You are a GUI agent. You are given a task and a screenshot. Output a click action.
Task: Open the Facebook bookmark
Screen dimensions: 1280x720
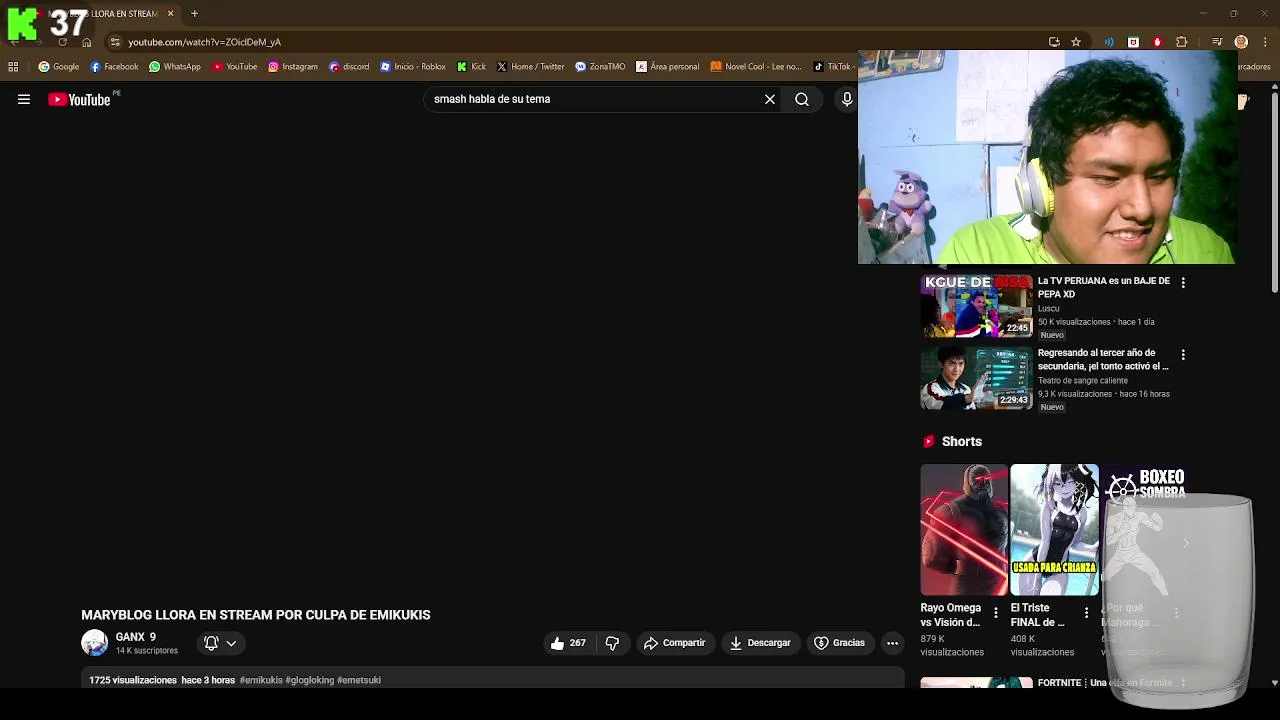pos(113,67)
